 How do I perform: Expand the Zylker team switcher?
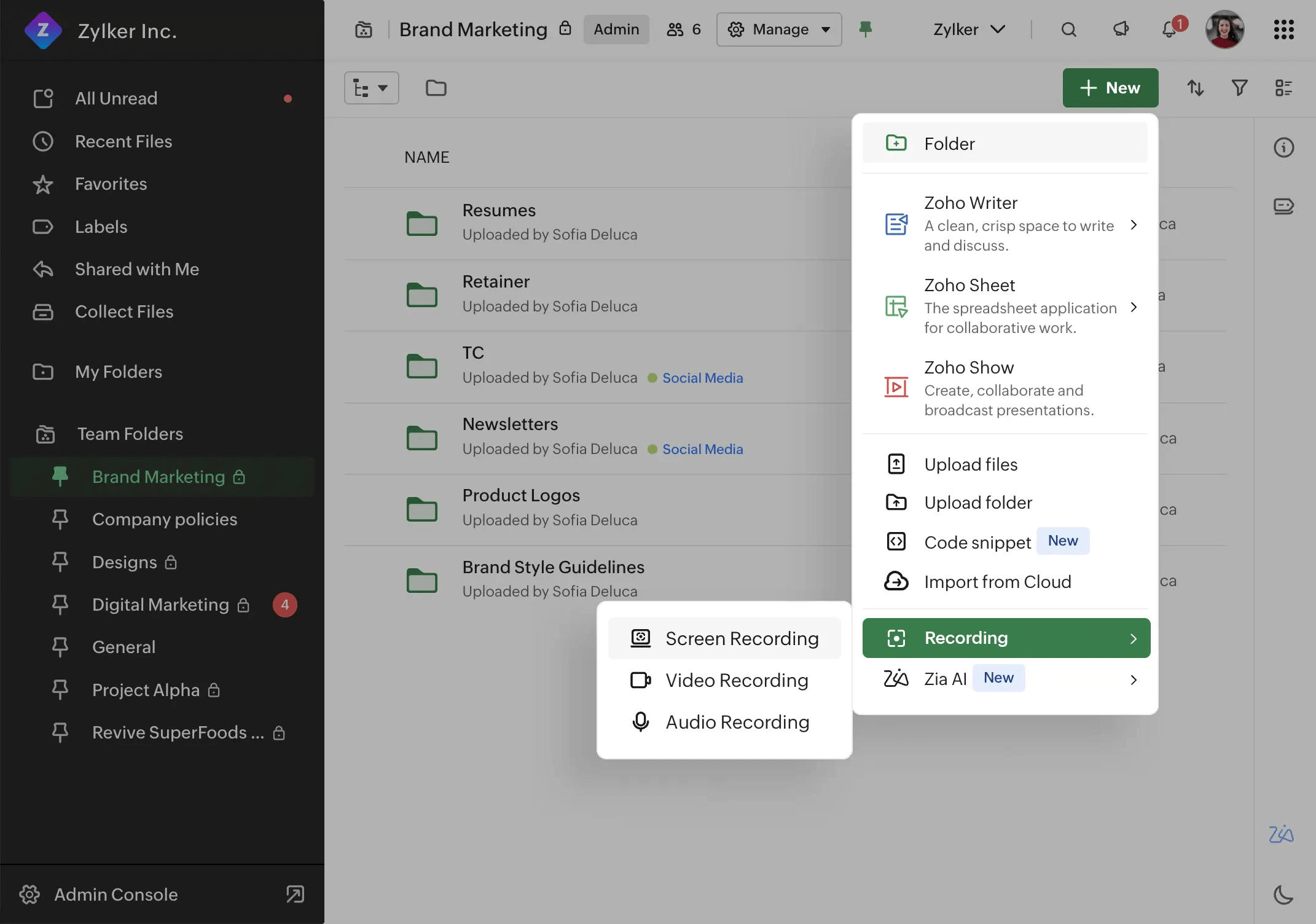[969, 29]
